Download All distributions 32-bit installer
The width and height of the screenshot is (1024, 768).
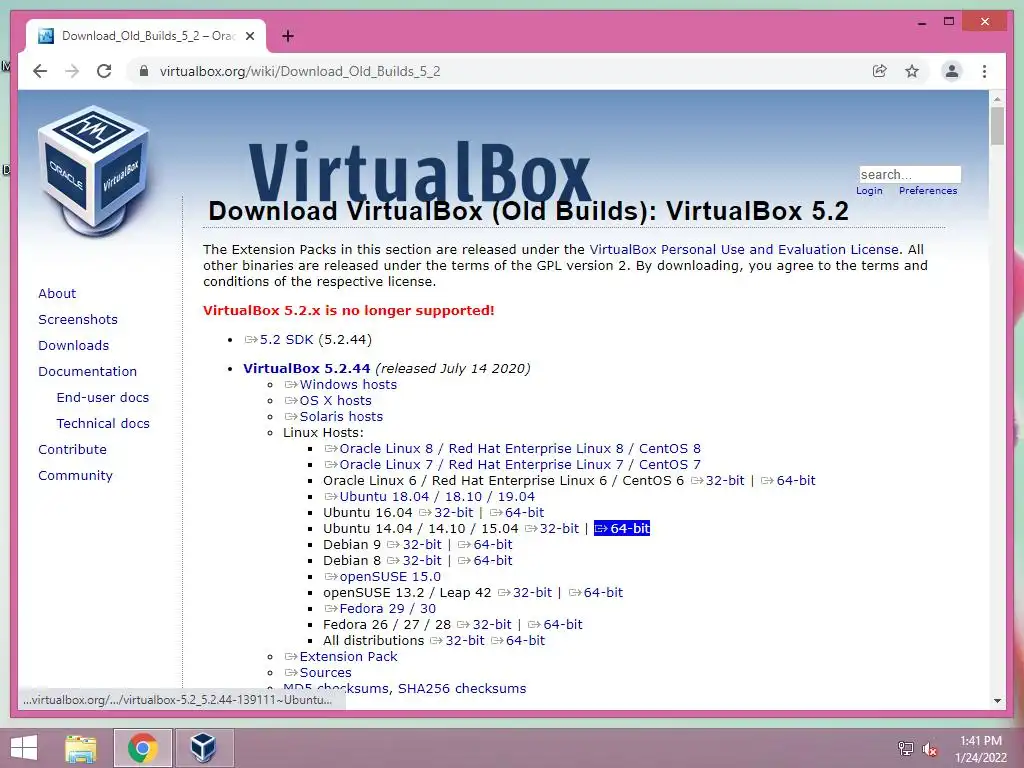click(457, 641)
